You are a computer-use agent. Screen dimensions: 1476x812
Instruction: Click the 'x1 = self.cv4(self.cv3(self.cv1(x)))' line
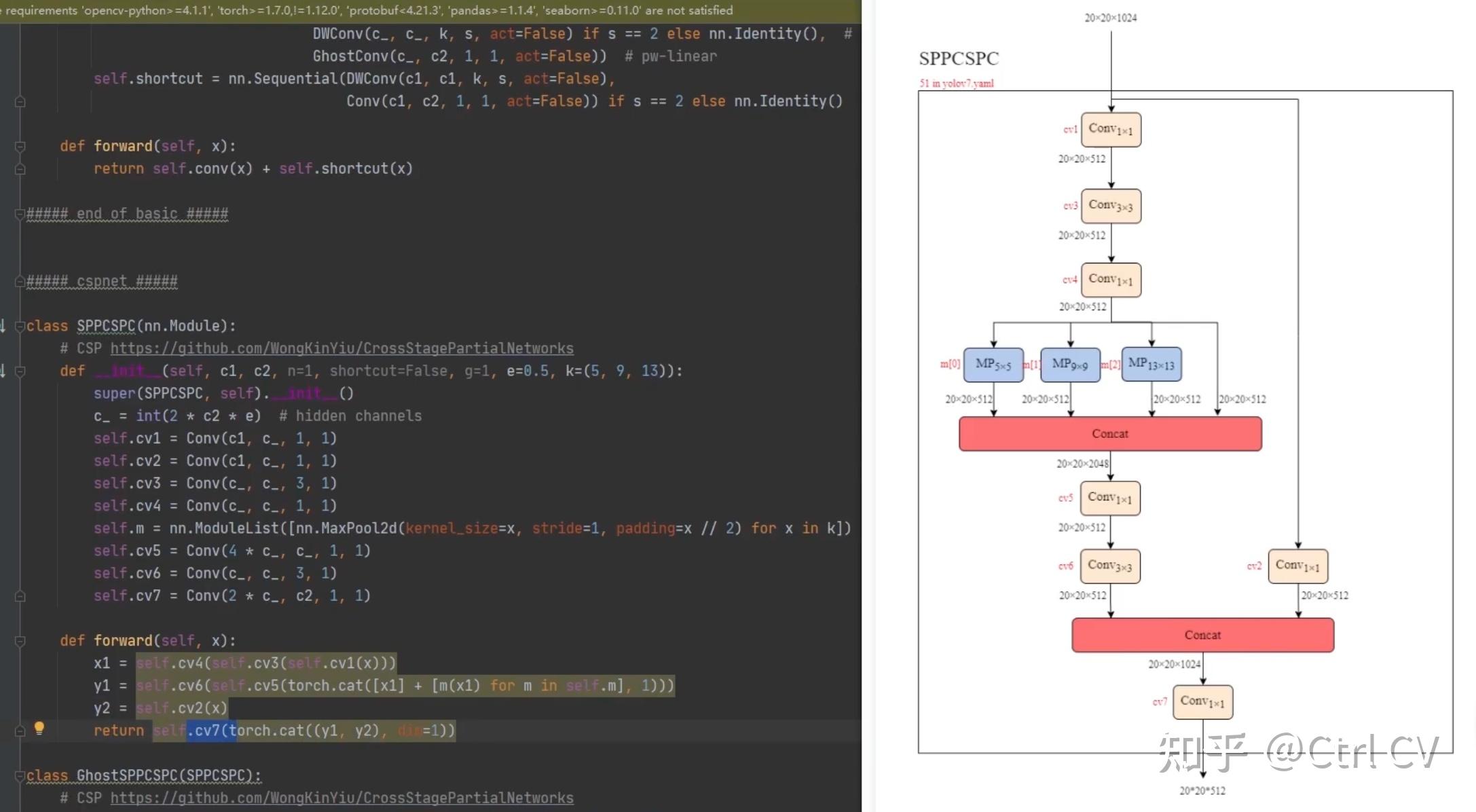click(245, 663)
